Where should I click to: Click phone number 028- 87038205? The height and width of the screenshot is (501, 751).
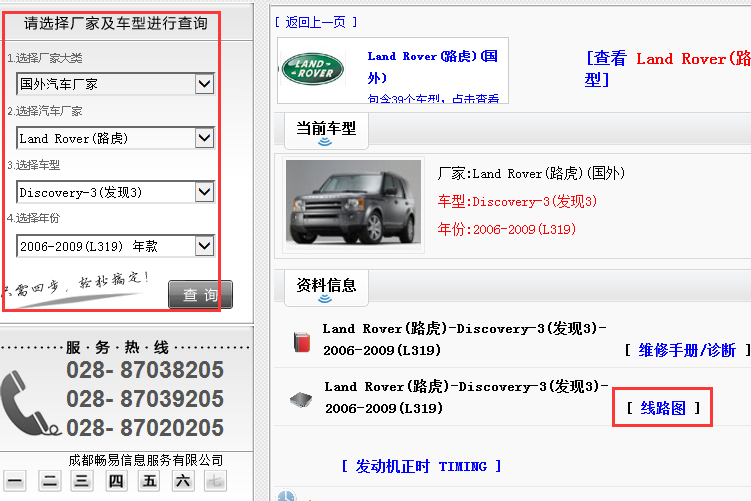coord(145,370)
